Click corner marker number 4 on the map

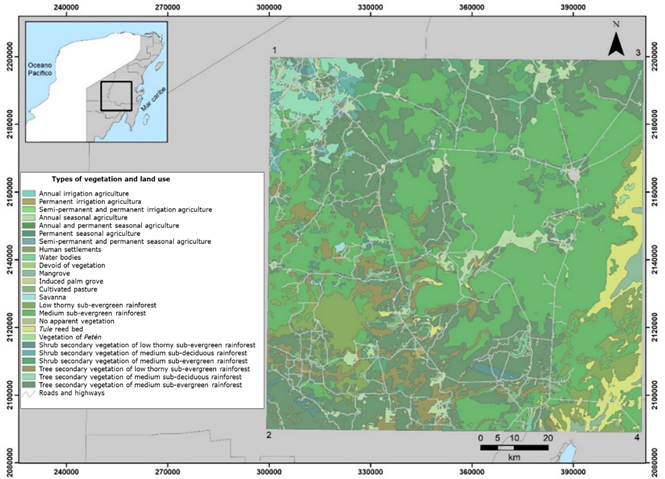[635, 437]
